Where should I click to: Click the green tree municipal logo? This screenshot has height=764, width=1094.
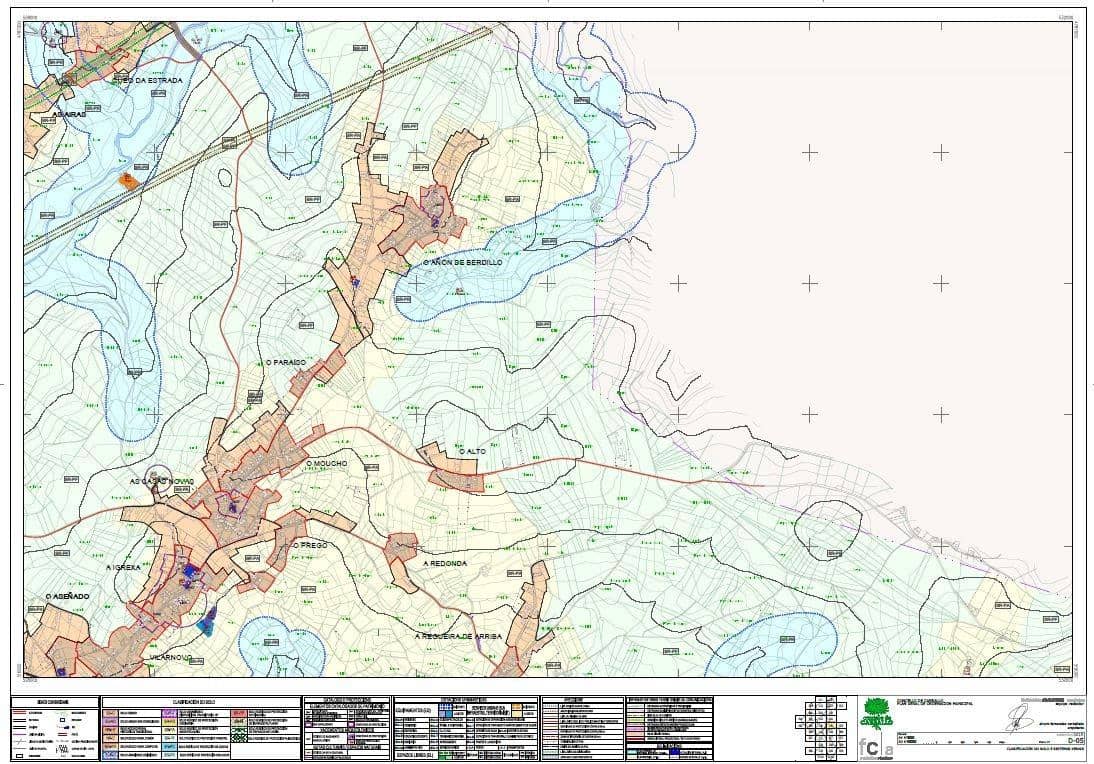[x=876, y=714]
